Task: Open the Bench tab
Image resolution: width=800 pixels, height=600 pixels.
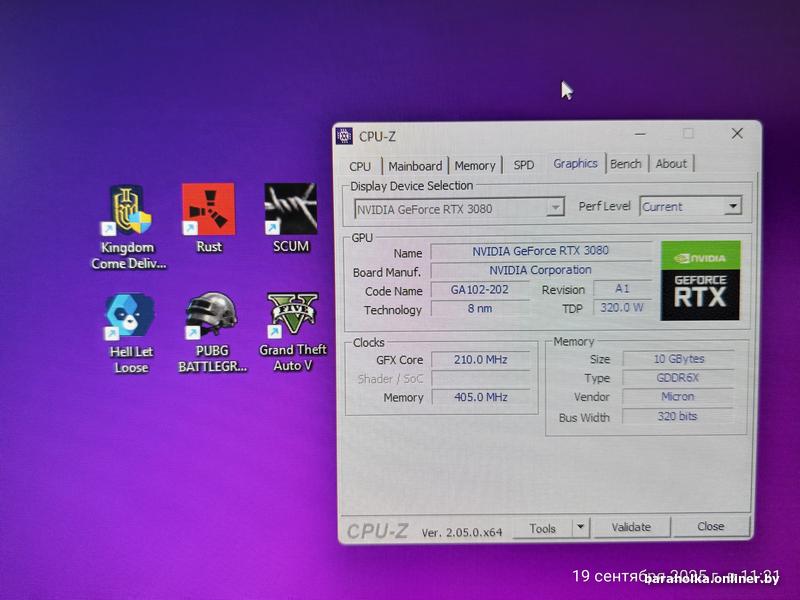Action: coord(626,165)
